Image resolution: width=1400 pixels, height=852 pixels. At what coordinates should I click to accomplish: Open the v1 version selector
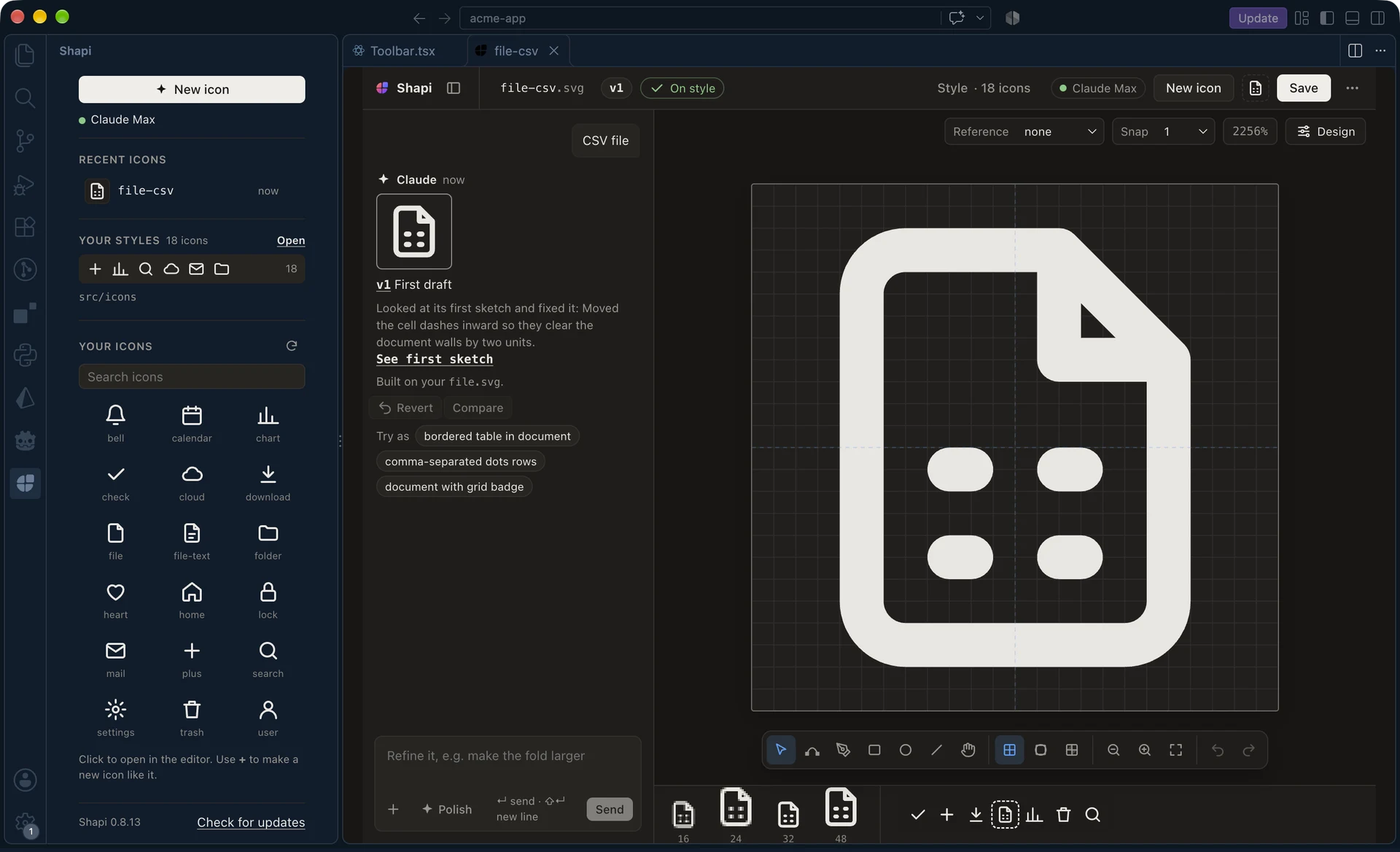616,88
